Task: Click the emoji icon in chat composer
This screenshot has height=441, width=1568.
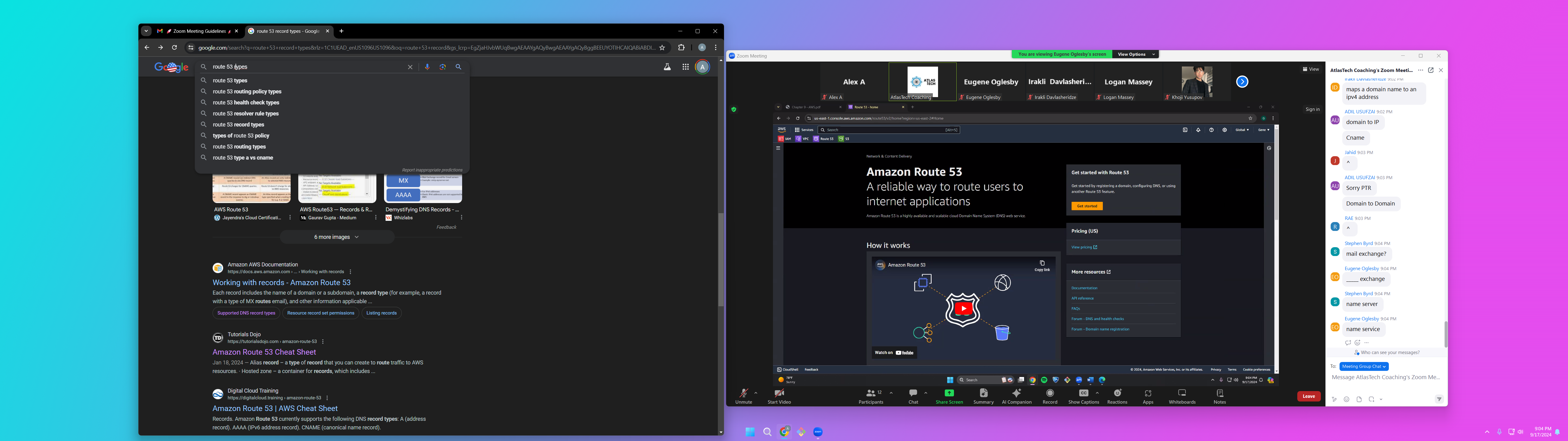Action: (x=1346, y=400)
